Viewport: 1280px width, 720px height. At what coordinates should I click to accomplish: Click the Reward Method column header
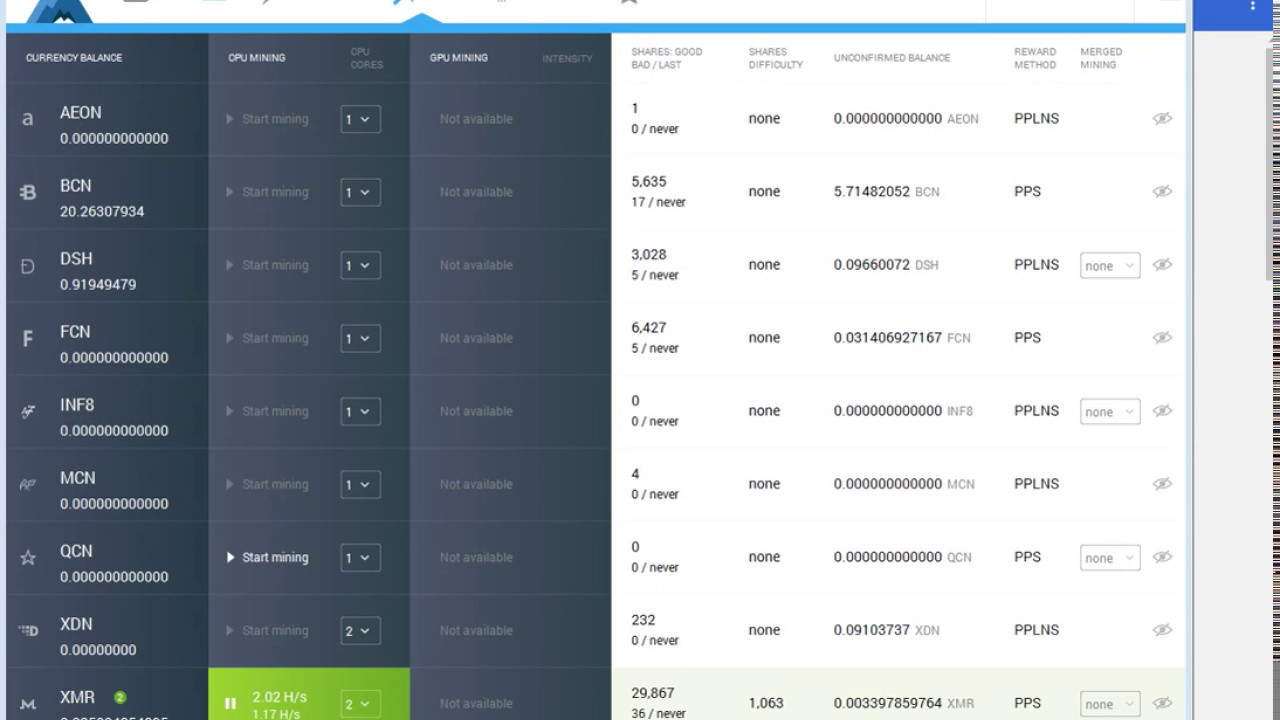point(1035,58)
